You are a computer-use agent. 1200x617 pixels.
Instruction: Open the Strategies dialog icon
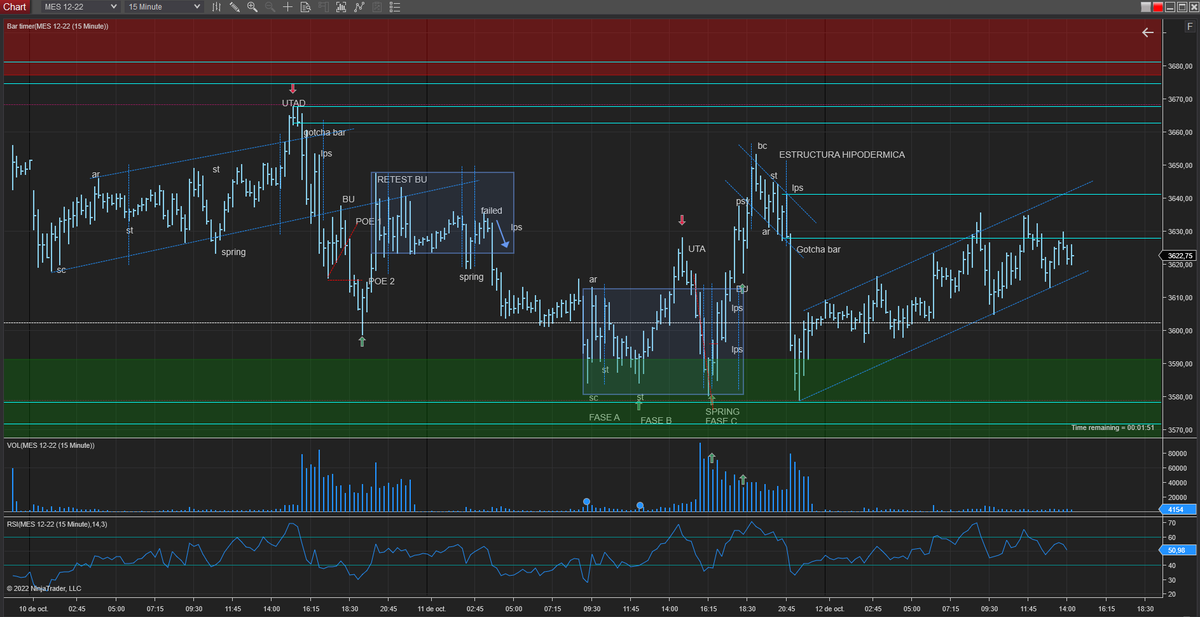[377, 7]
